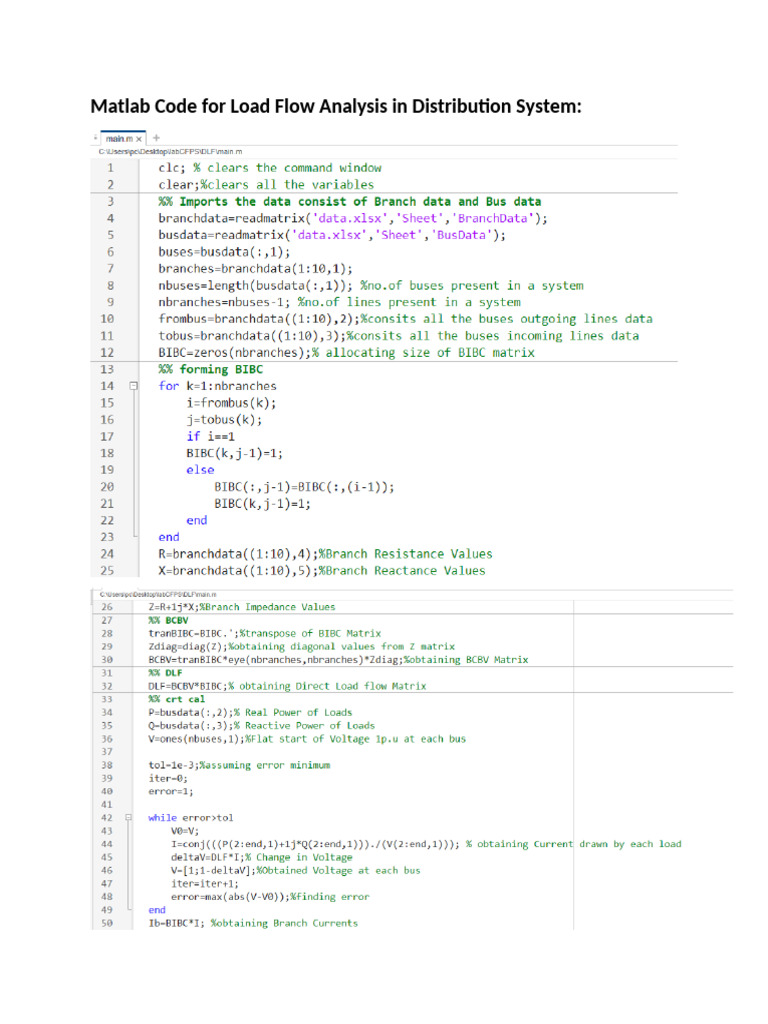Click the 'deltaV=DLF*I;' line
Image resolution: width=768 pixels, height=1024 pixels.
(262, 857)
